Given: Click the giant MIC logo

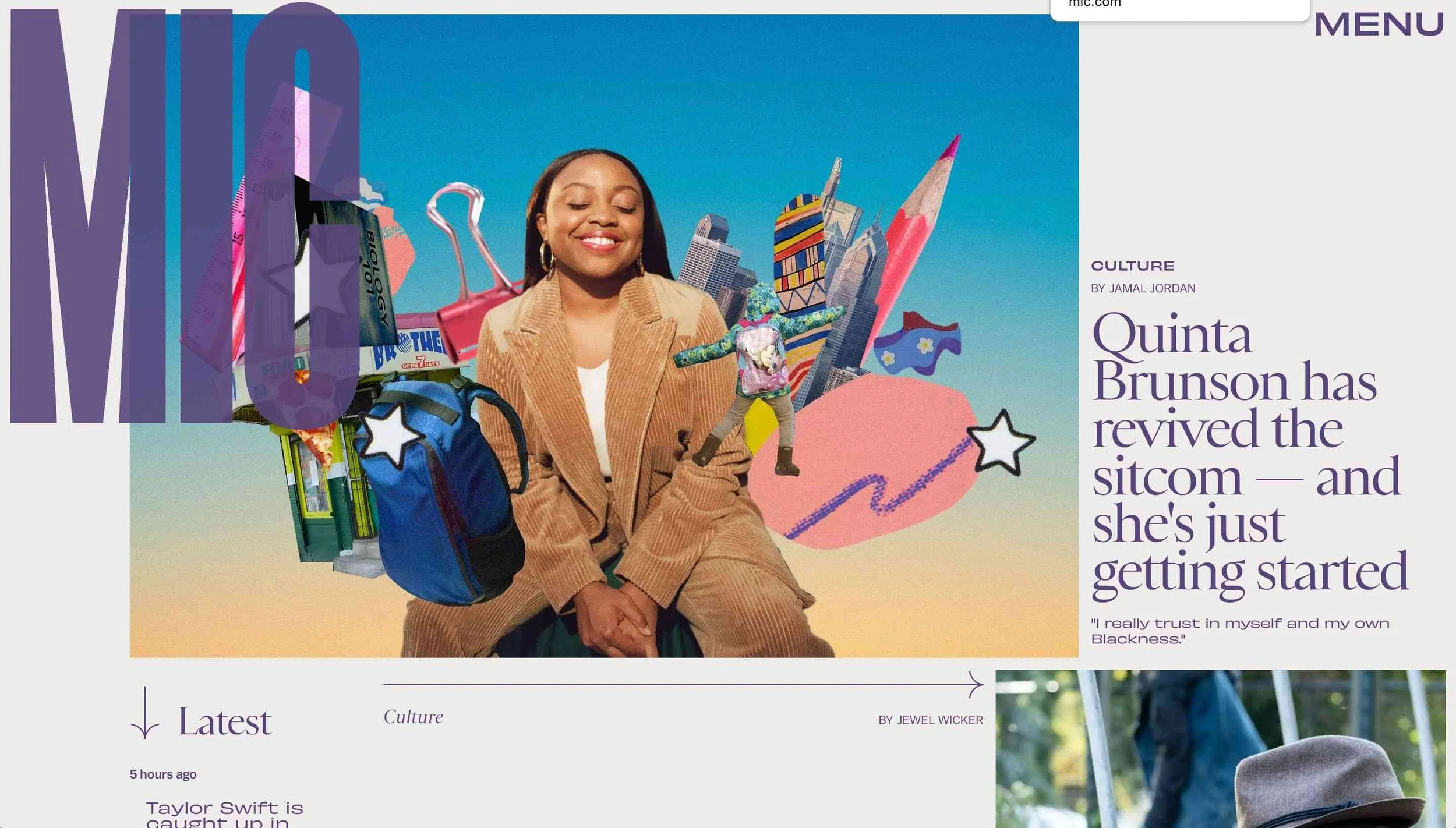Looking at the screenshot, I should tap(185, 215).
